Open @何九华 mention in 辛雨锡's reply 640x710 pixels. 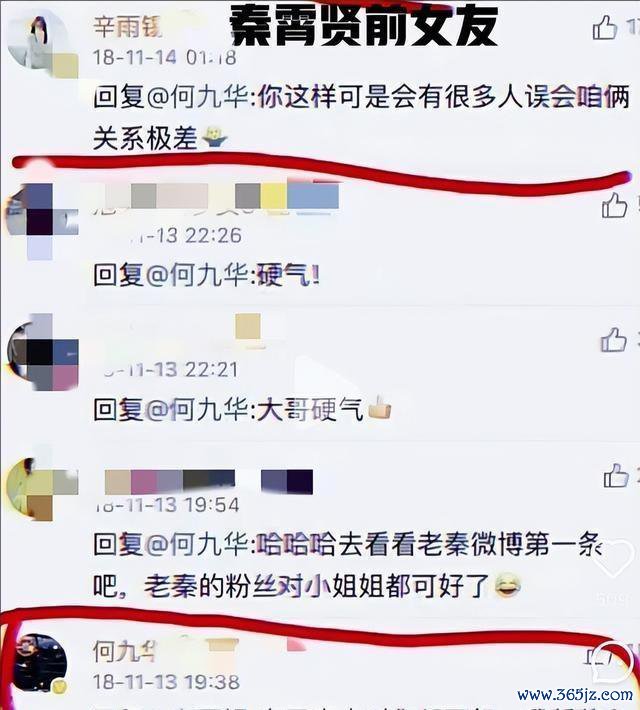pos(198,96)
